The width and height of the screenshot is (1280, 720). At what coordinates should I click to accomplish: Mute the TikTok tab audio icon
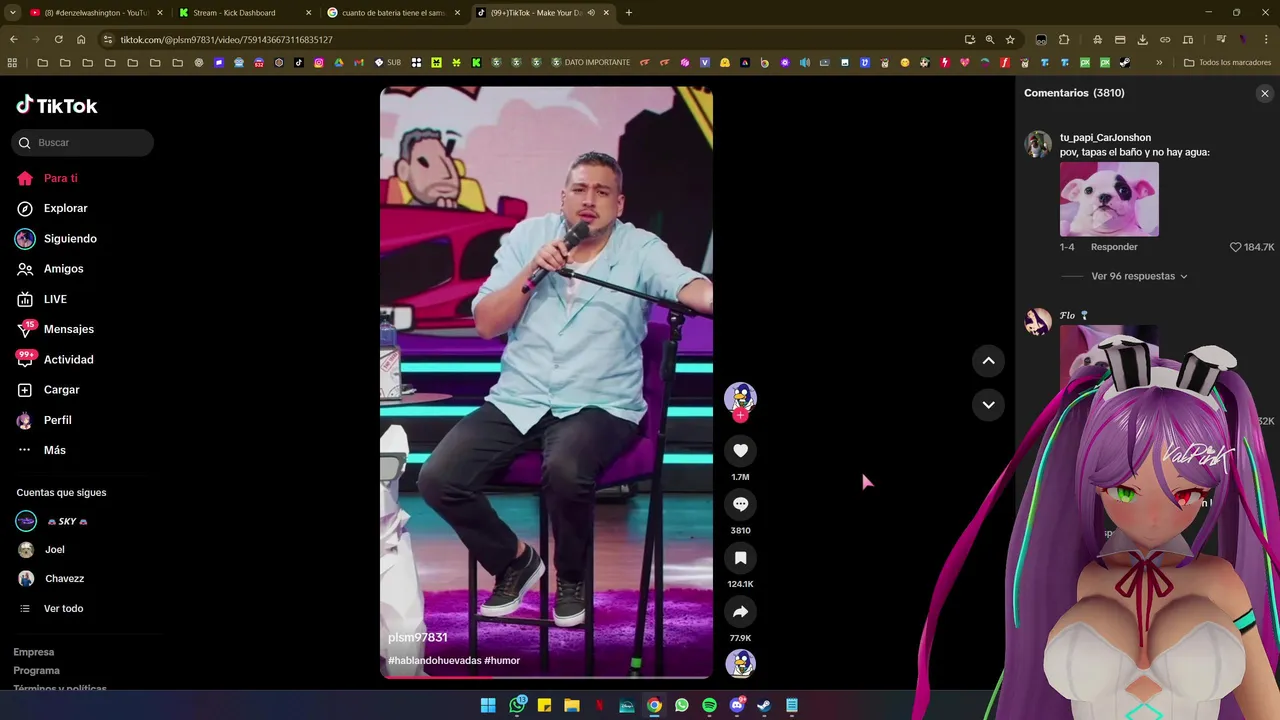(591, 13)
